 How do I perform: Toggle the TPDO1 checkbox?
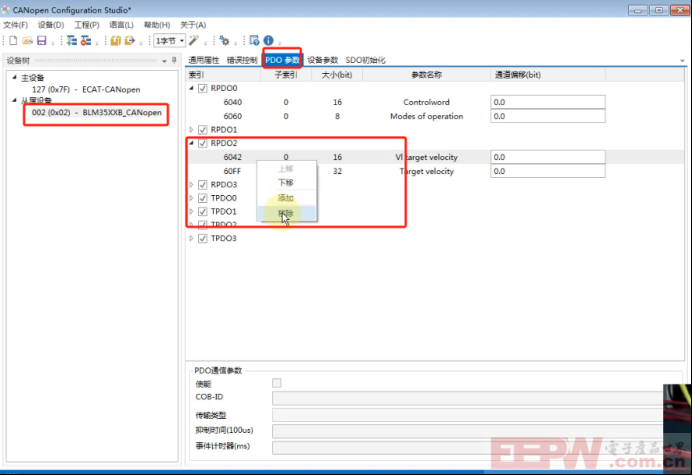click(203, 211)
